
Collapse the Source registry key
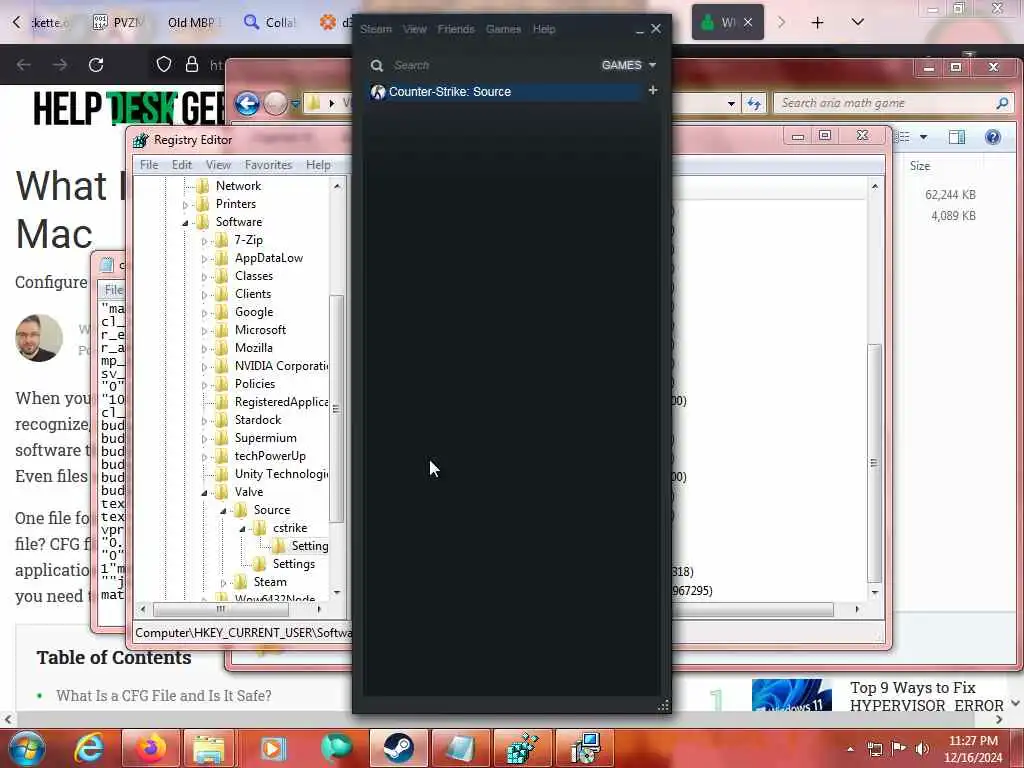pos(223,511)
